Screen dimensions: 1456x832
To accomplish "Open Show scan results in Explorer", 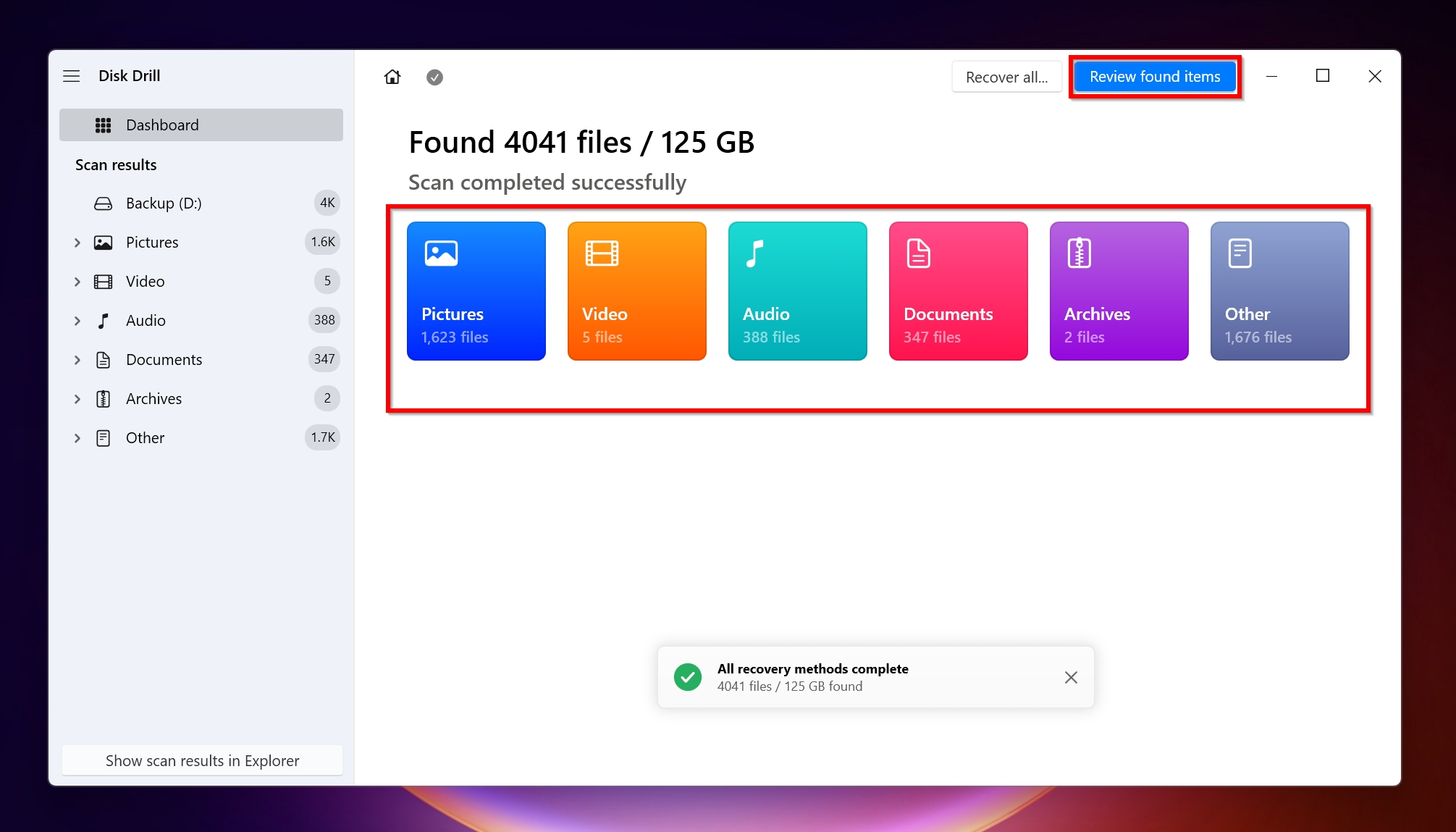I will [202, 761].
